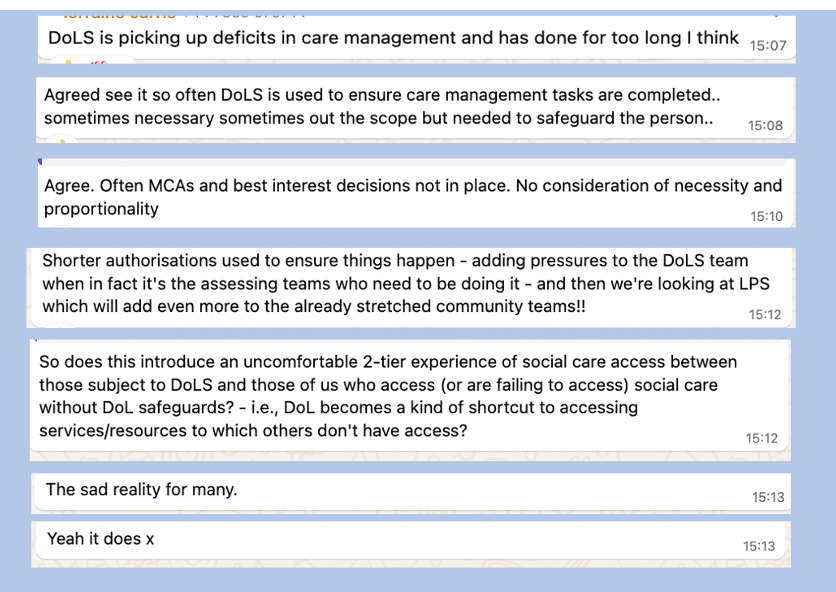Click the timestamp on 'Yeah it does x'
Image resolution: width=836 pixels, height=592 pixels.
[759, 546]
